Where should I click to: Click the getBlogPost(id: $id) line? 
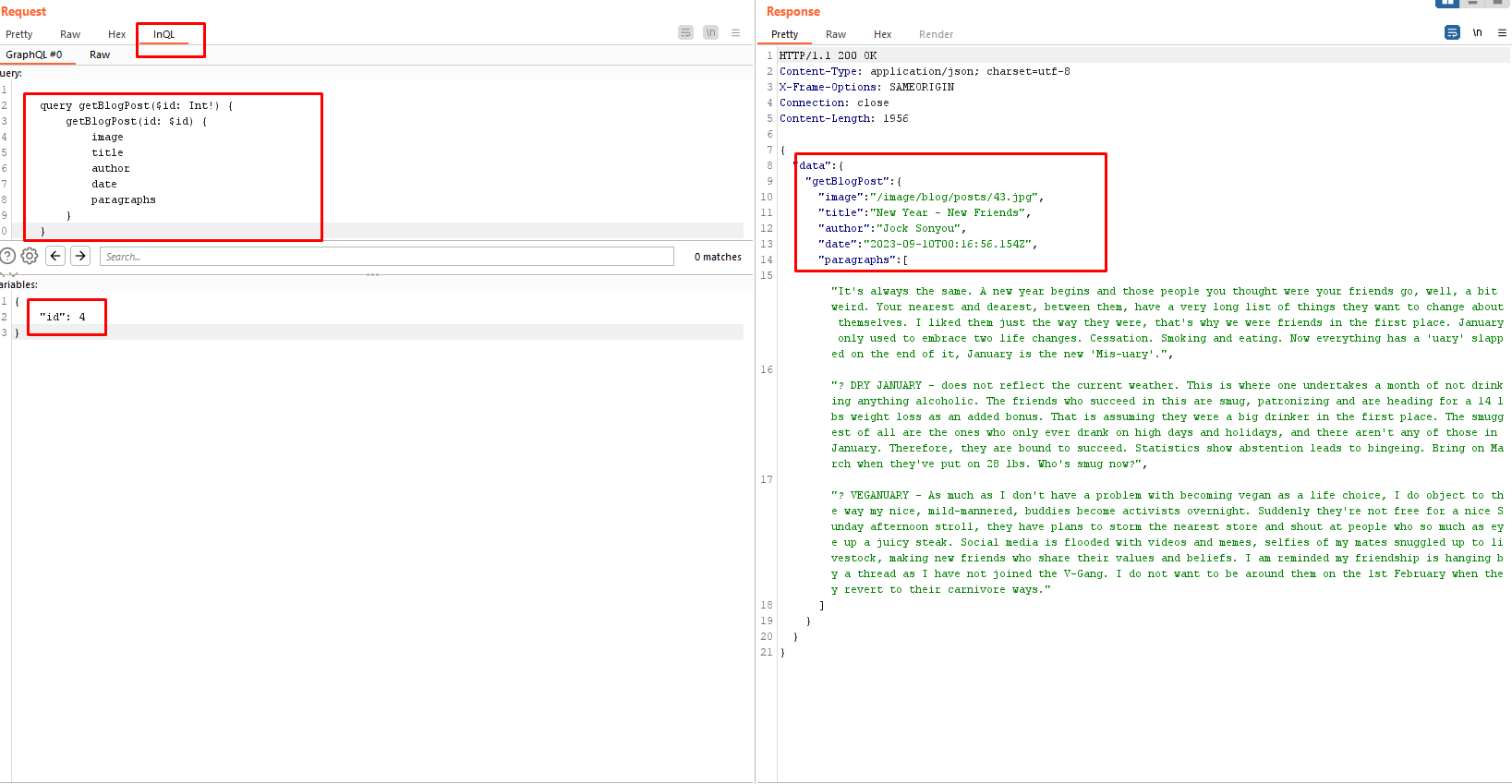tap(137, 121)
